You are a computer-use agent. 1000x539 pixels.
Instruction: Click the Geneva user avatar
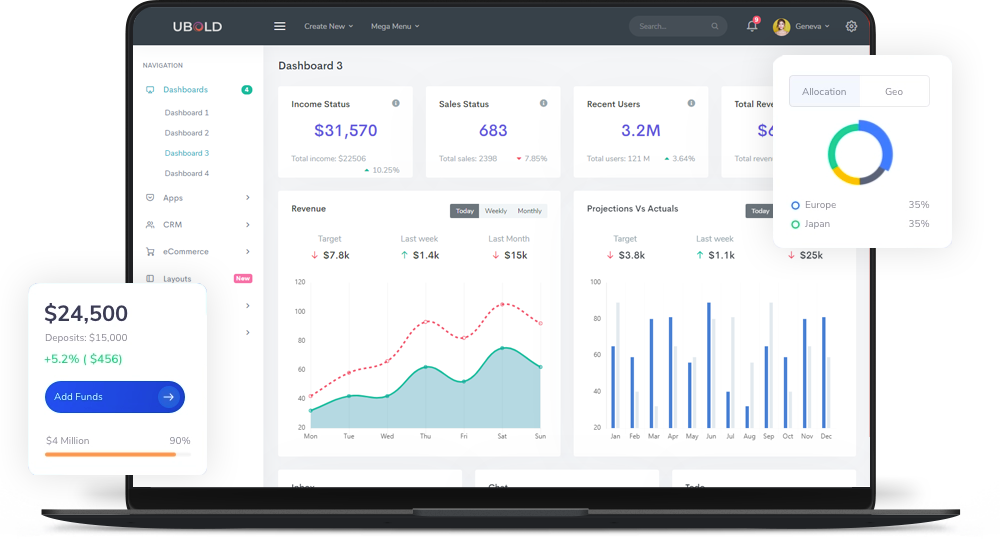point(781,27)
